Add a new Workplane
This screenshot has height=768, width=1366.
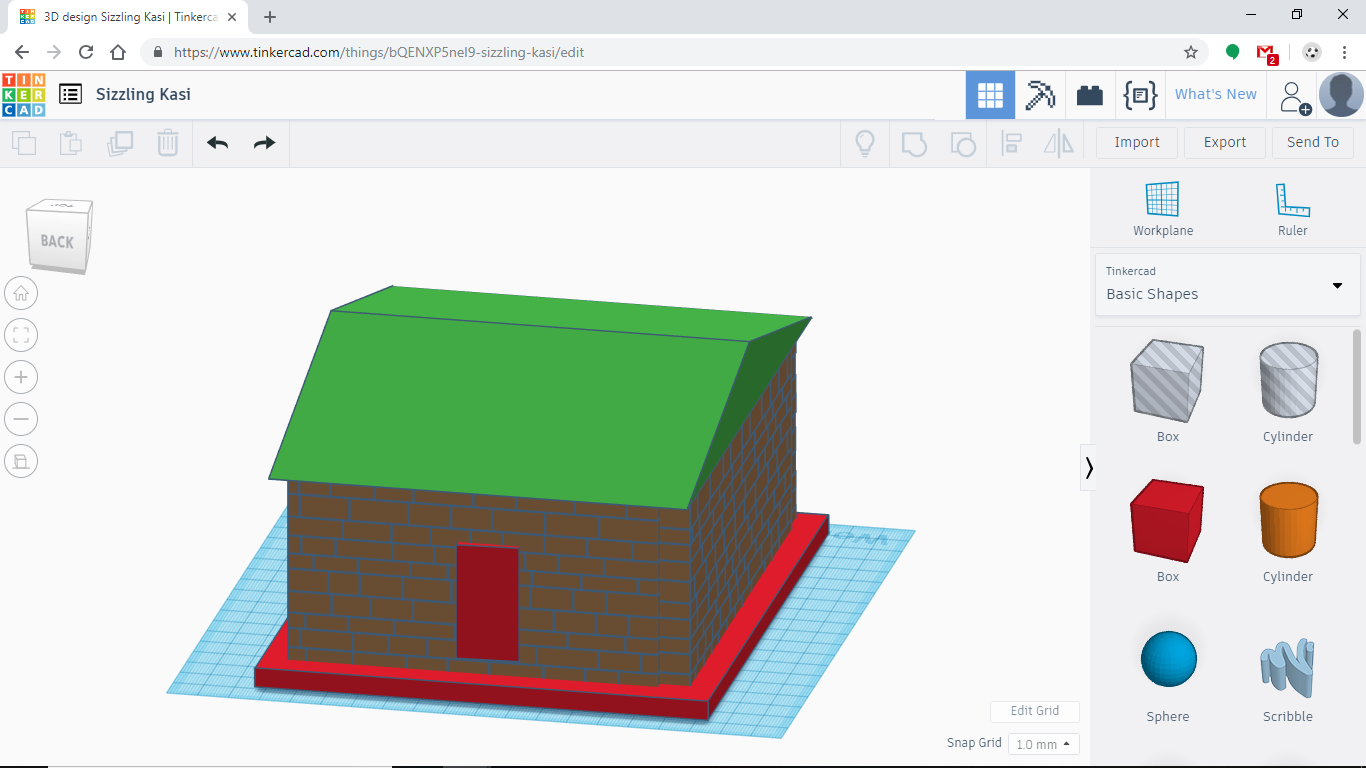pyautogui.click(x=1162, y=207)
